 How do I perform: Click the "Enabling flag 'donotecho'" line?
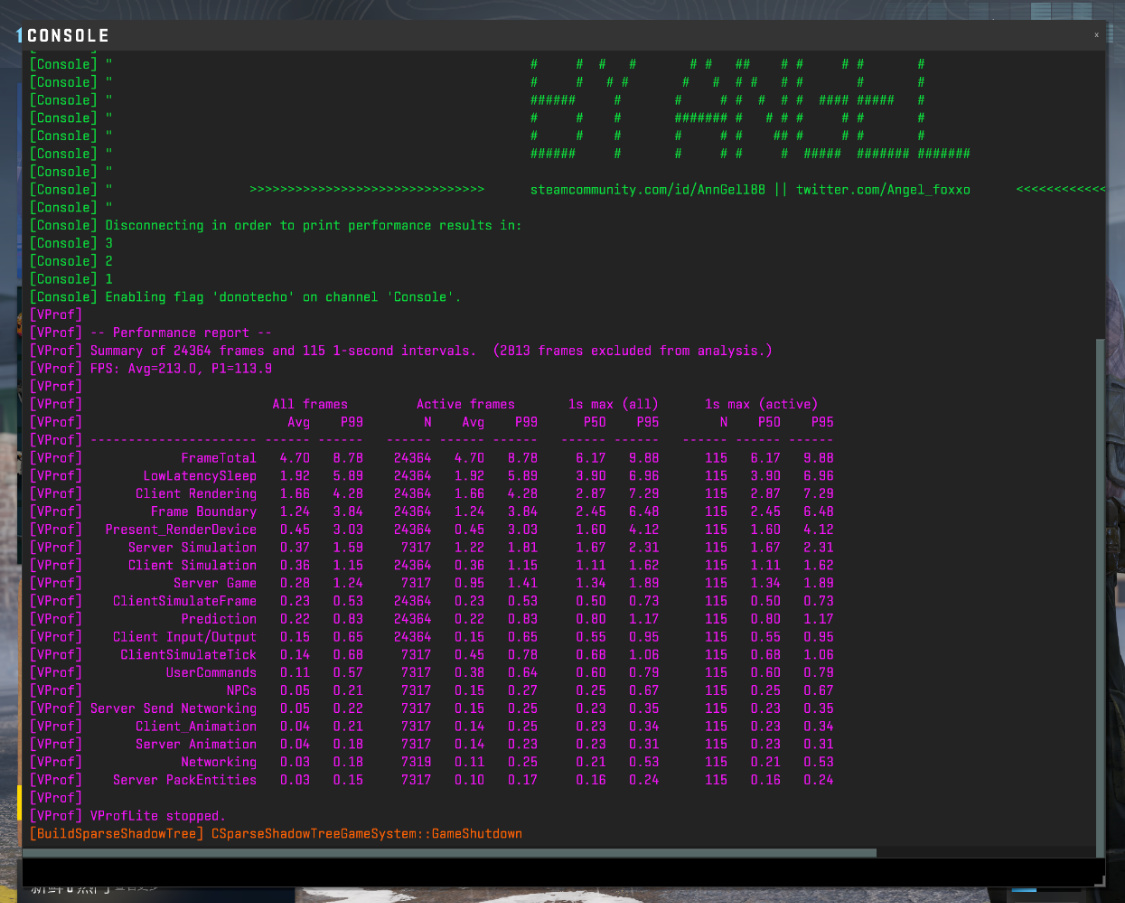[x=245, y=297]
